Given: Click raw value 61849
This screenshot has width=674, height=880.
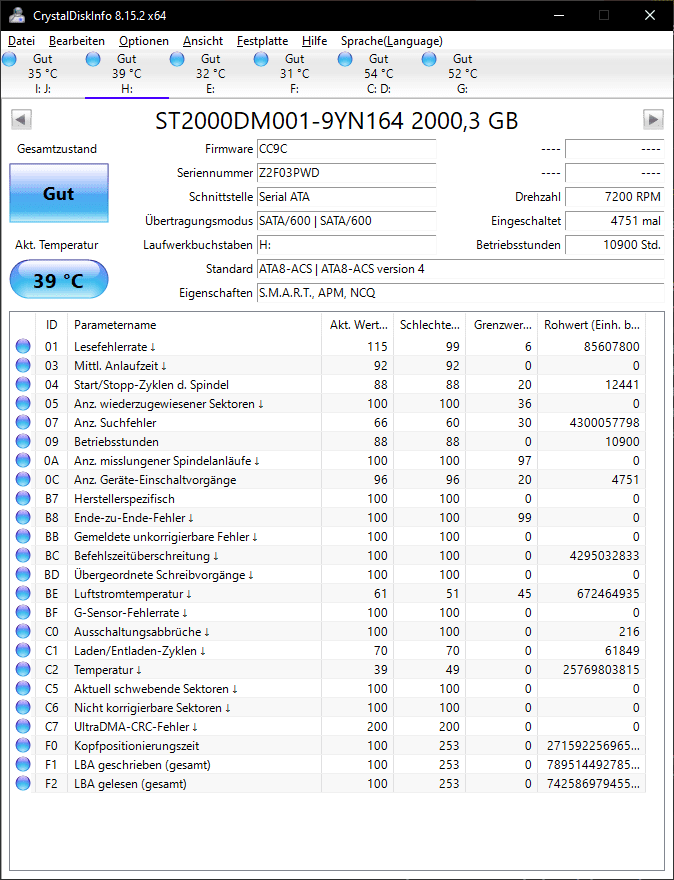Looking at the screenshot, I should [622, 651].
